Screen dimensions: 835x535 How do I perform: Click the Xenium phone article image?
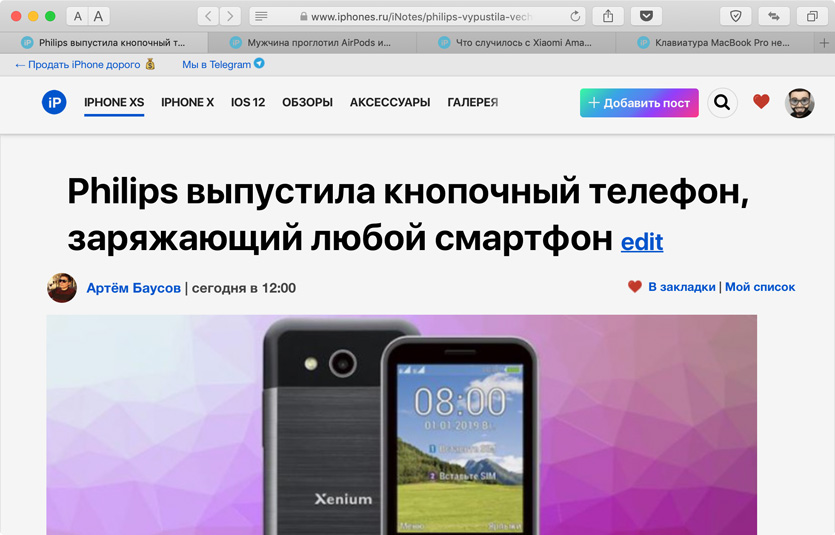click(402, 424)
